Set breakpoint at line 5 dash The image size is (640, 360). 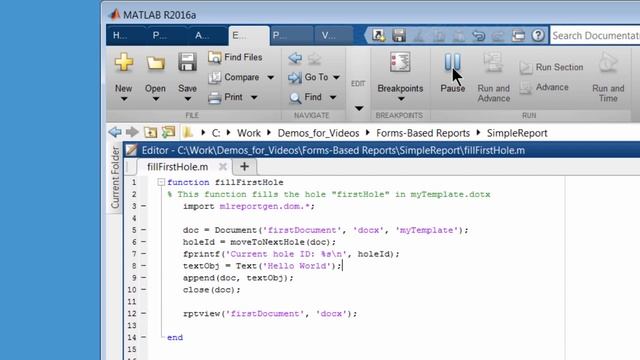tap(144, 230)
